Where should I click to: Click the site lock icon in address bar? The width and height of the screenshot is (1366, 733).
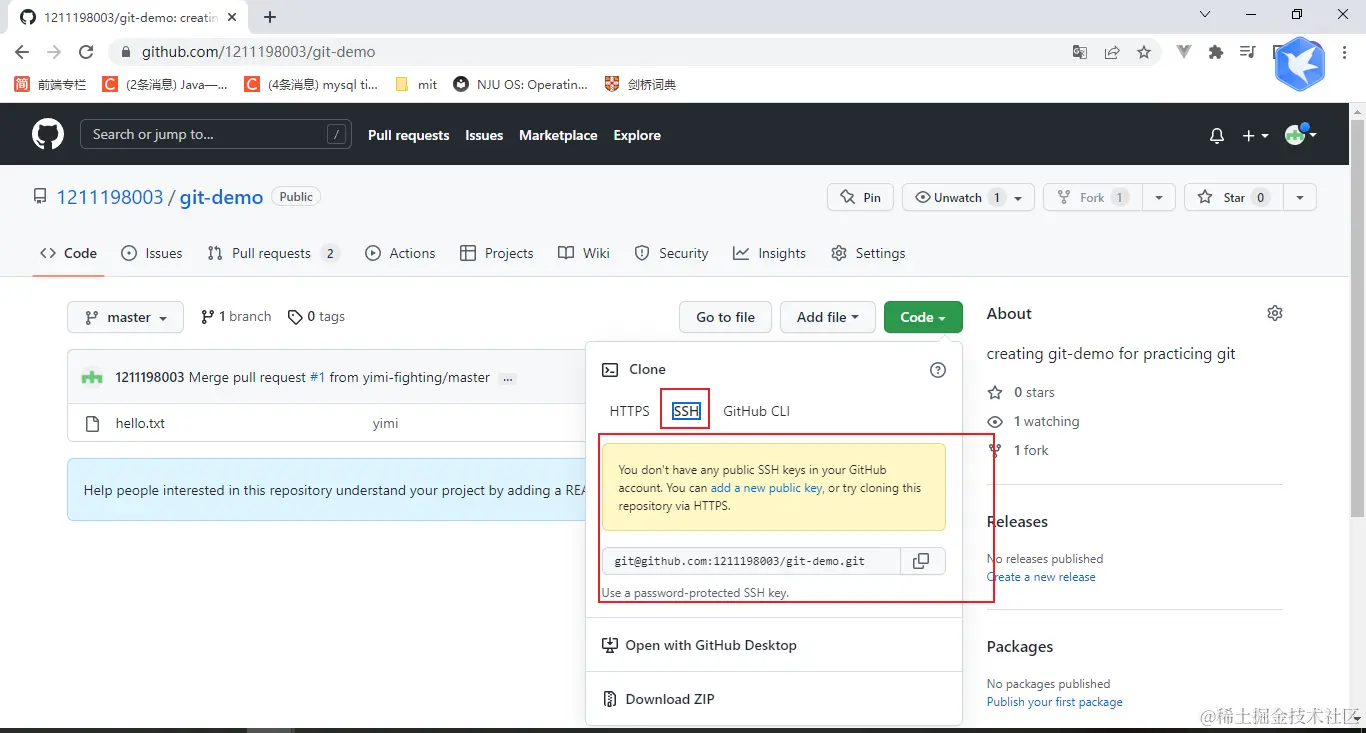tap(126, 52)
